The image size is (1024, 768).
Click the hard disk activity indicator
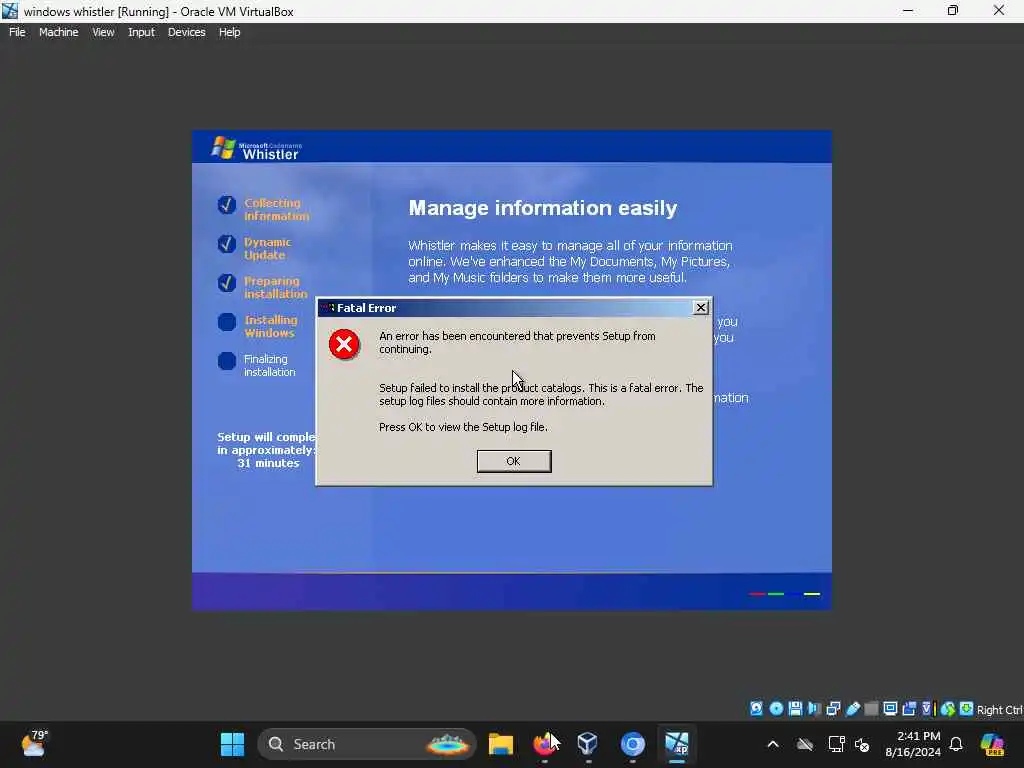(x=756, y=709)
